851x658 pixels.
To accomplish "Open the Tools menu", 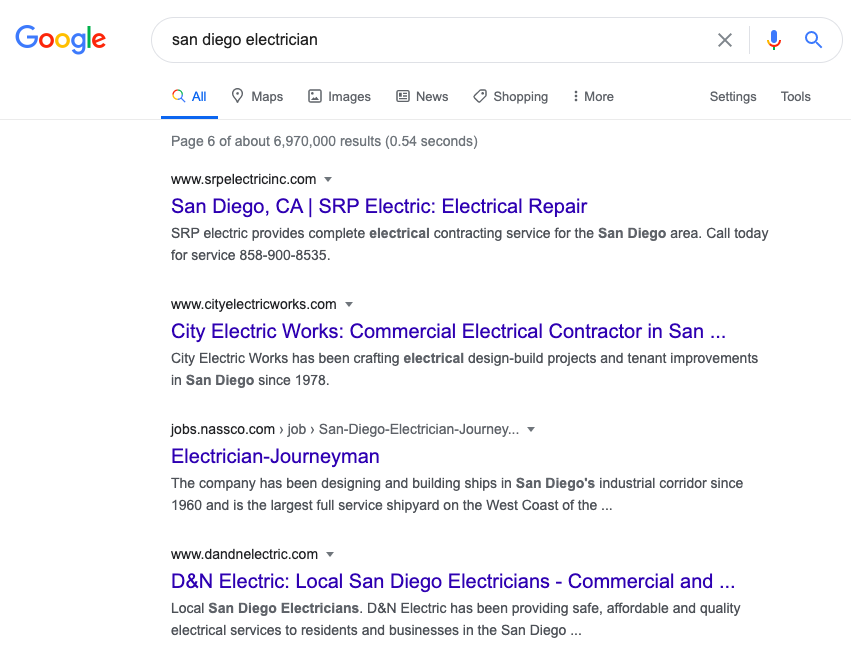I will pyautogui.click(x=795, y=96).
